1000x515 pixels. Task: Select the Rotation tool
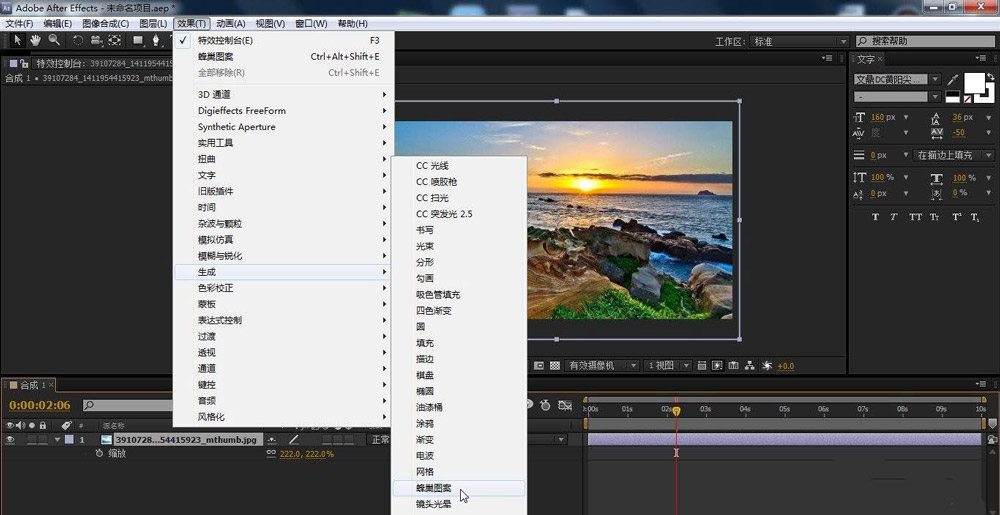click(78, 41)
